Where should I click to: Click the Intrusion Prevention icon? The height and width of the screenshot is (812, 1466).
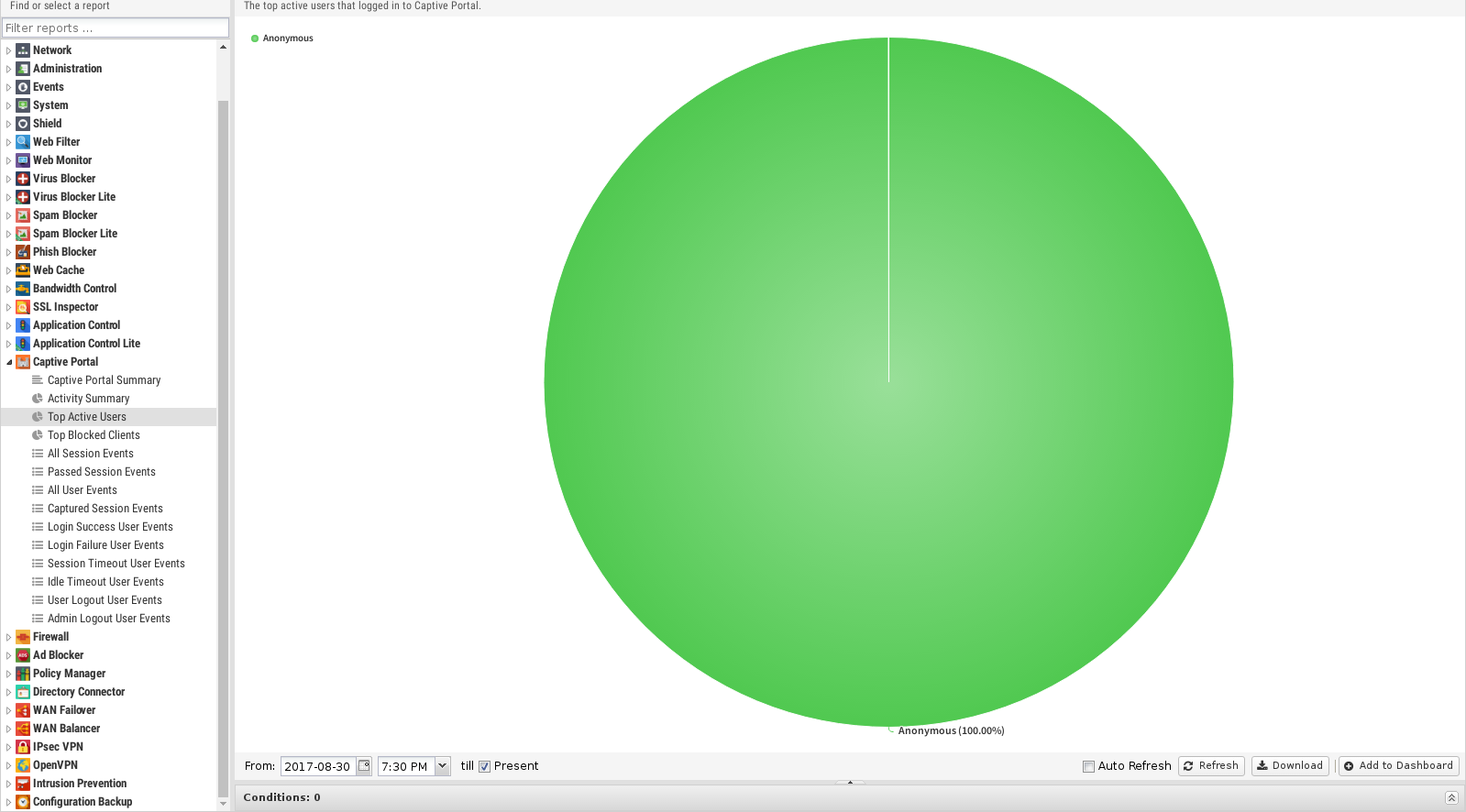pos(23,784)
